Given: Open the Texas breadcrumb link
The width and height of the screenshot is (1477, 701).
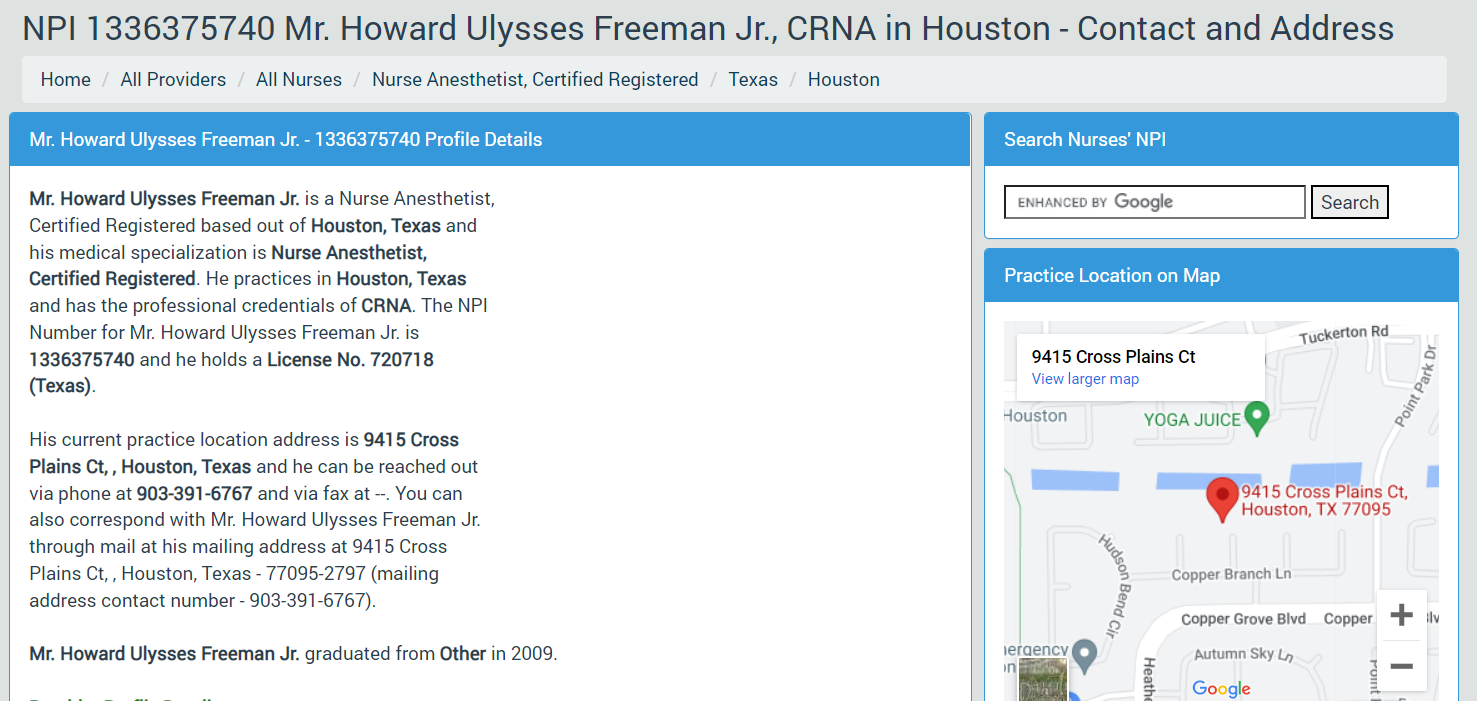Looking at the screenshot, I should pos(753,79).
